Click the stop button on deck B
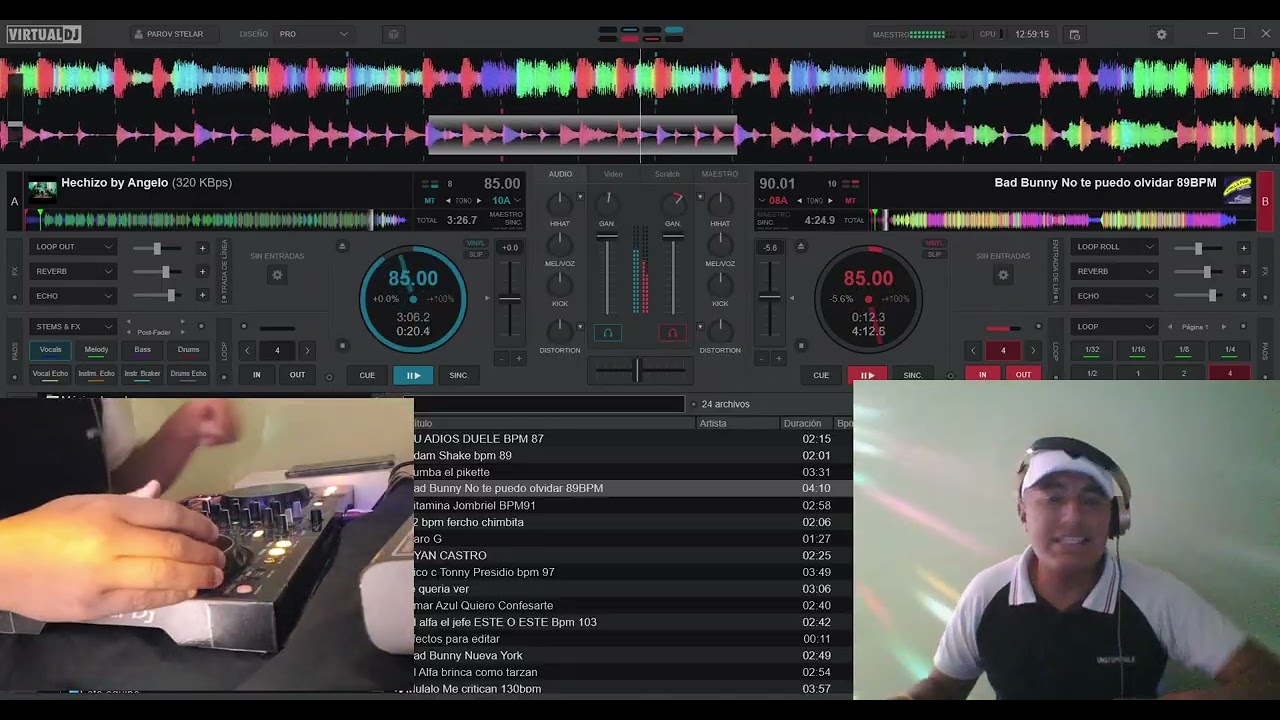The image size is (1280, 720). pyautogui.click(x=800, y=346)
